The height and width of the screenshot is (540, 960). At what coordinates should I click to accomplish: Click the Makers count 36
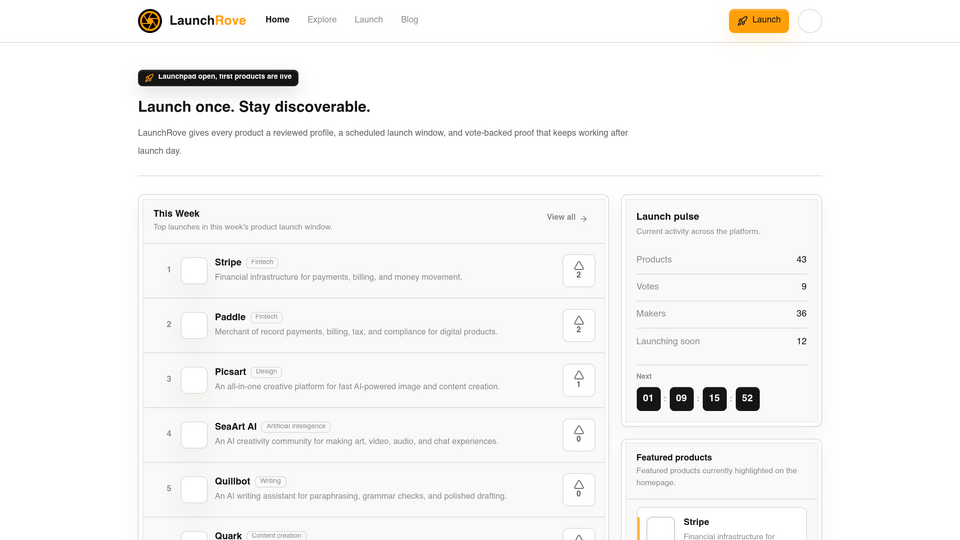[801, 313]
